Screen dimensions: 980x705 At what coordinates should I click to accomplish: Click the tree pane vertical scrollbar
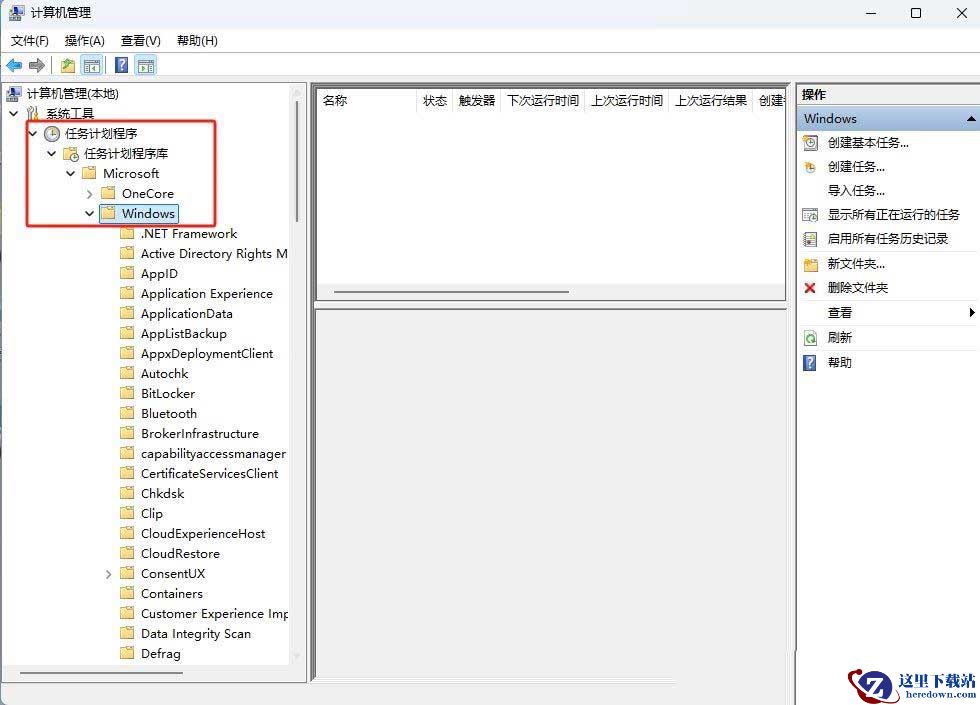point(297,161)
